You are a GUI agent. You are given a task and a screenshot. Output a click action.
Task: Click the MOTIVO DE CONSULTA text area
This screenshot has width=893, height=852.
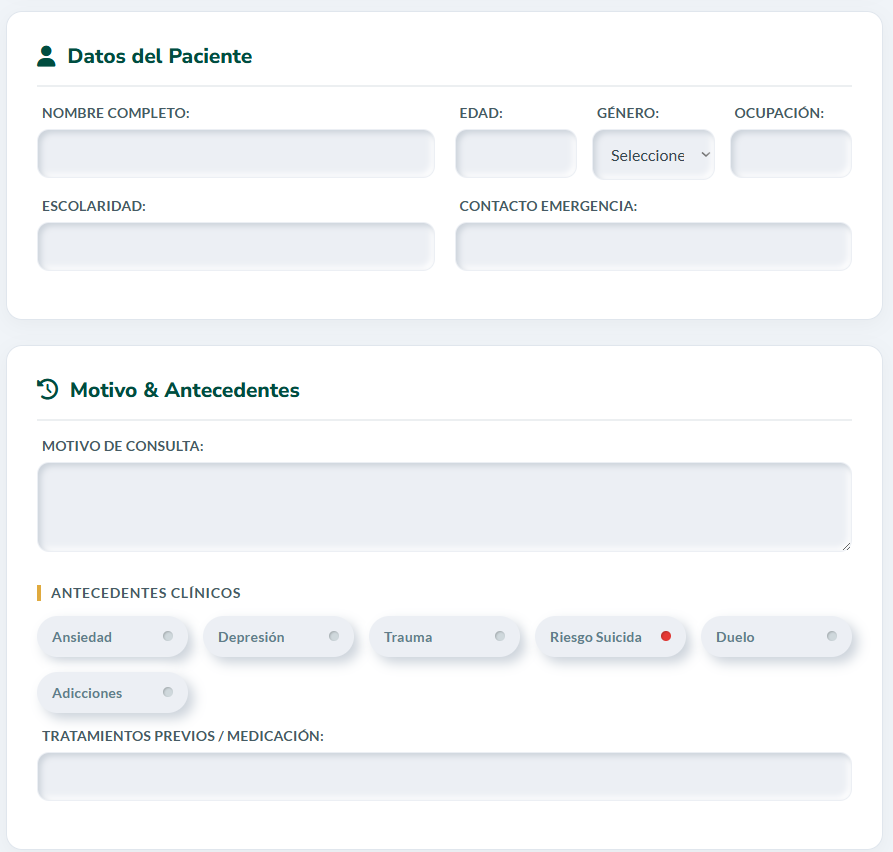click(444, 505)
